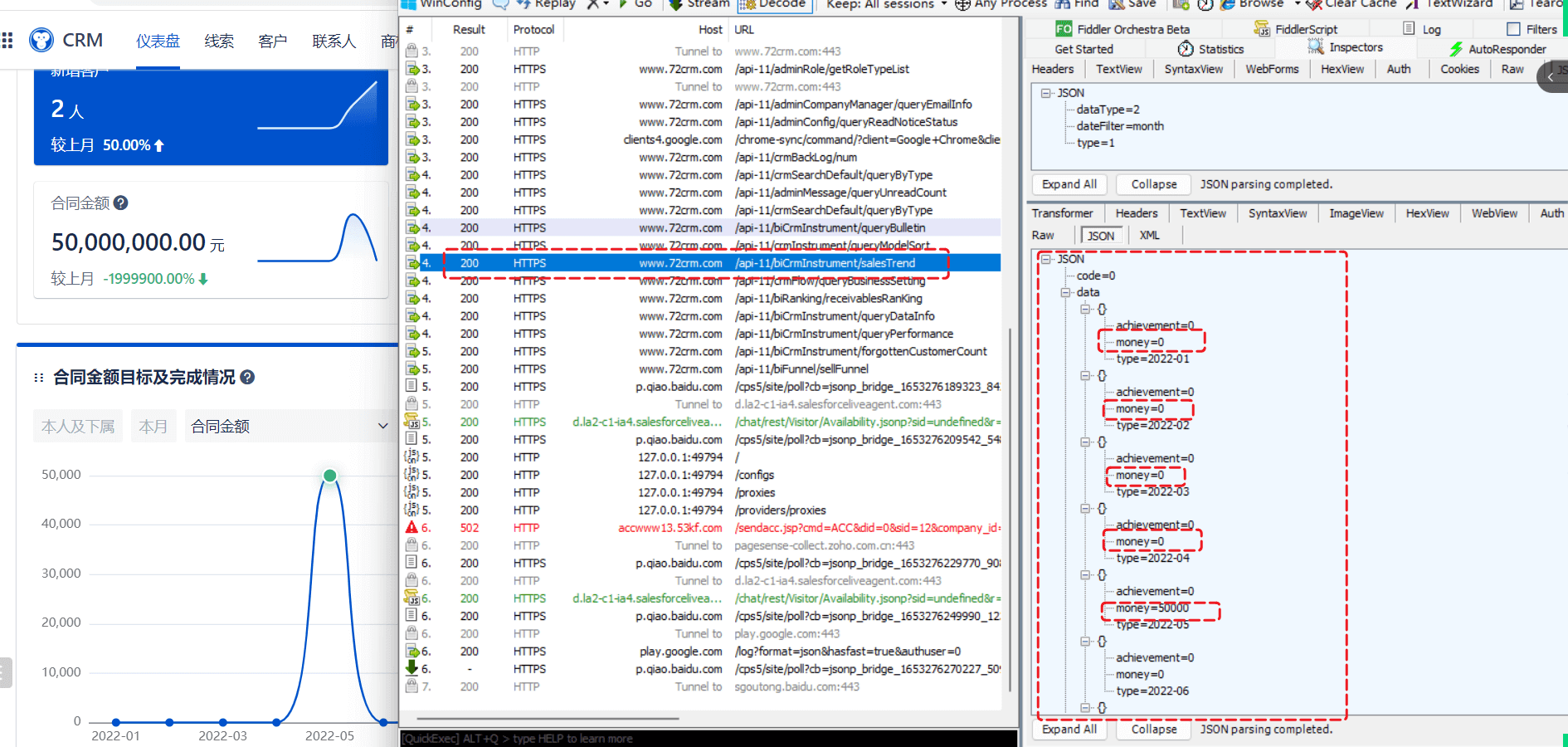Click the green FO Fiddler Orchestra icon

(x=1064, y=29)
